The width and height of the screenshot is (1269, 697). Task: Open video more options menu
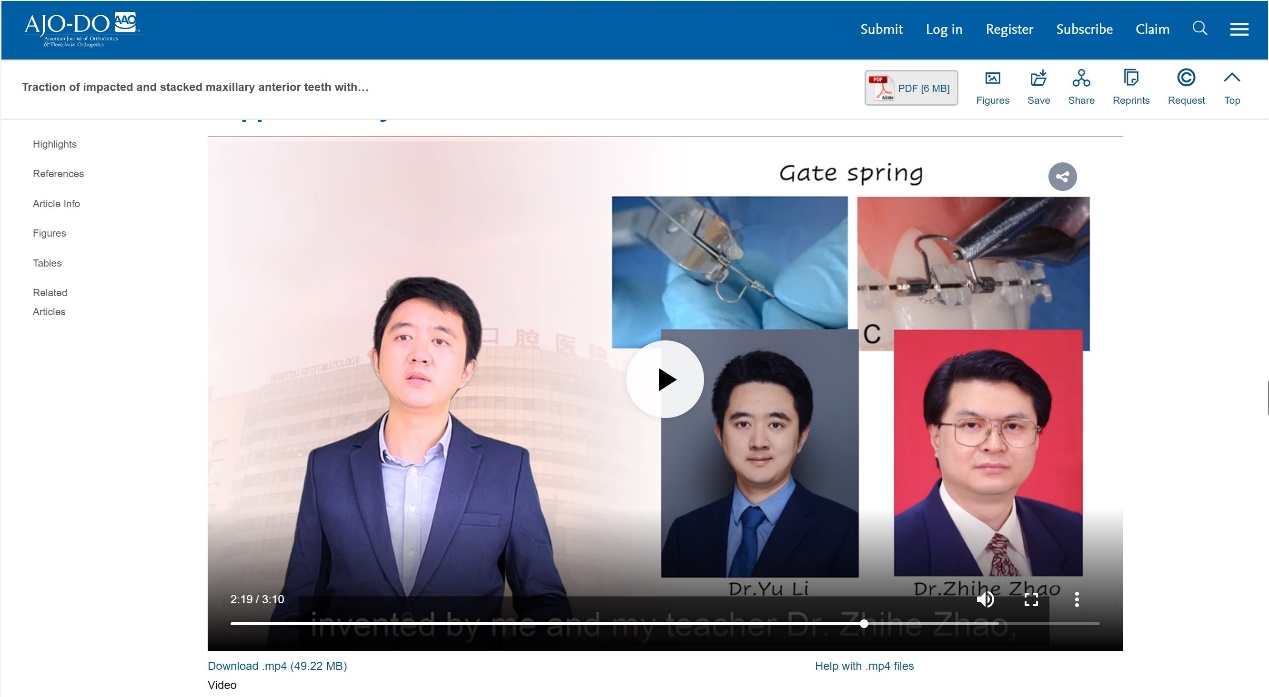[x=1077, y=599]
